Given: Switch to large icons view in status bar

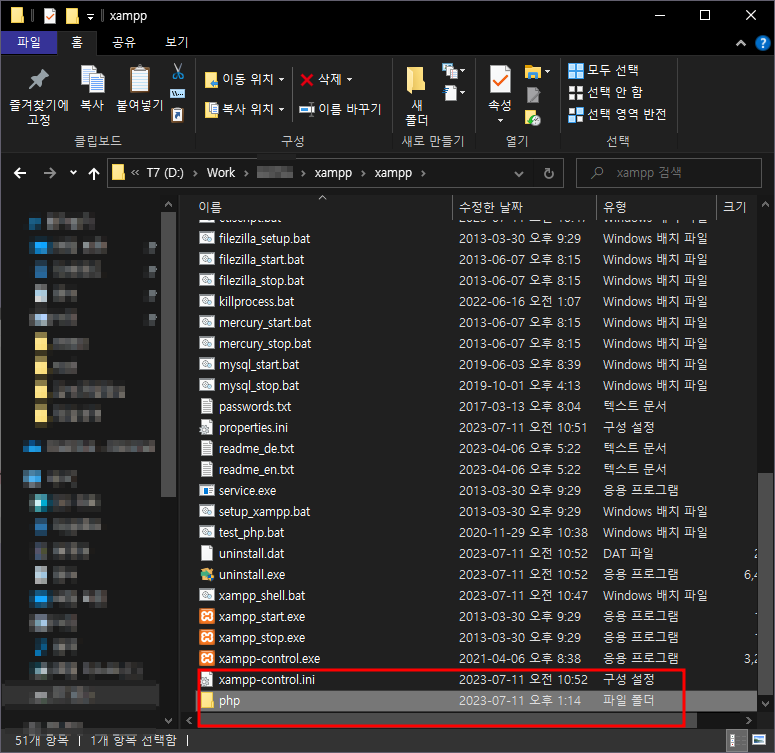Looking at the screenshot, I should point(759,740).
